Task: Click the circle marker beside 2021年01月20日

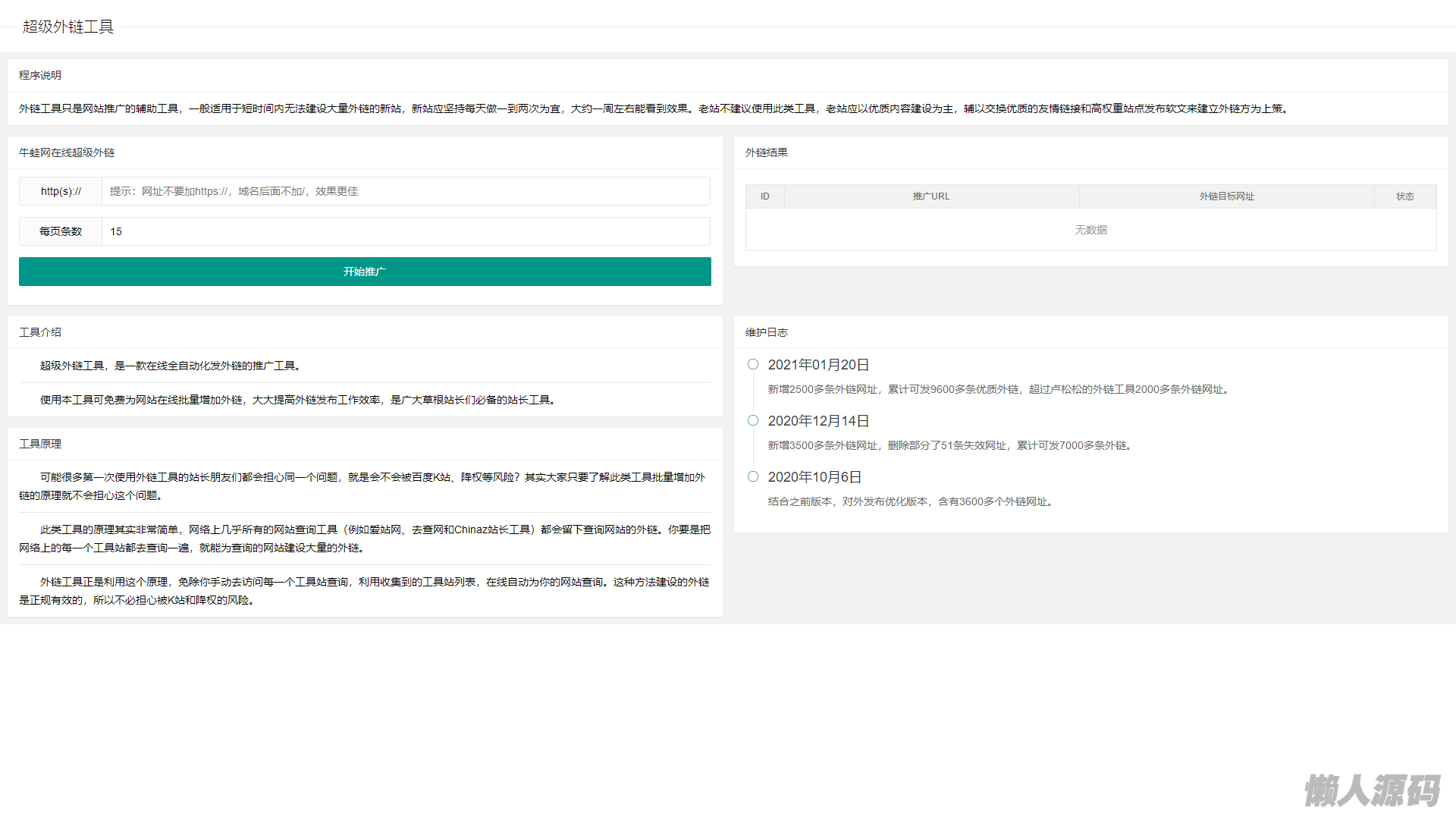Action: [753, 365]
